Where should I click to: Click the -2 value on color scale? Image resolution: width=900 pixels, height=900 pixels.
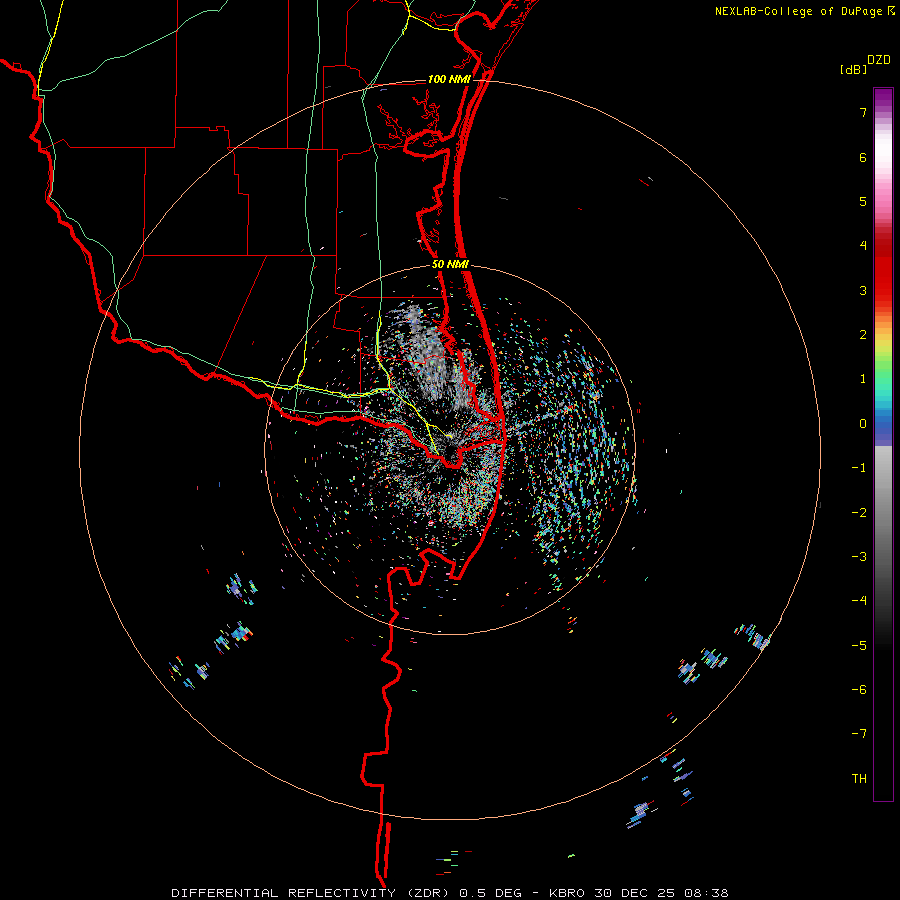(859, 513)
